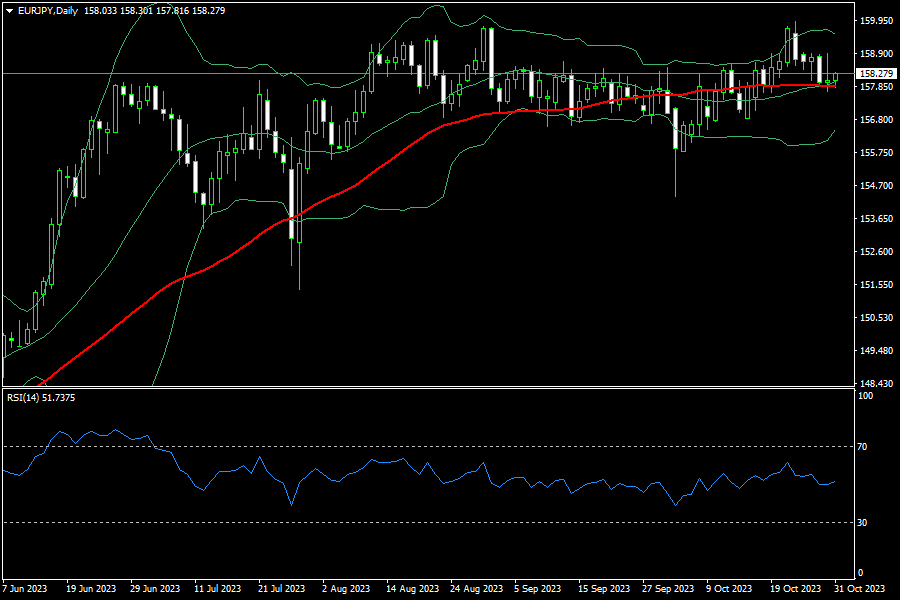Viewport: 900px width, 600px height.
Task: Click the 15 Sep 2023 date label
Action: coord(604,589)
